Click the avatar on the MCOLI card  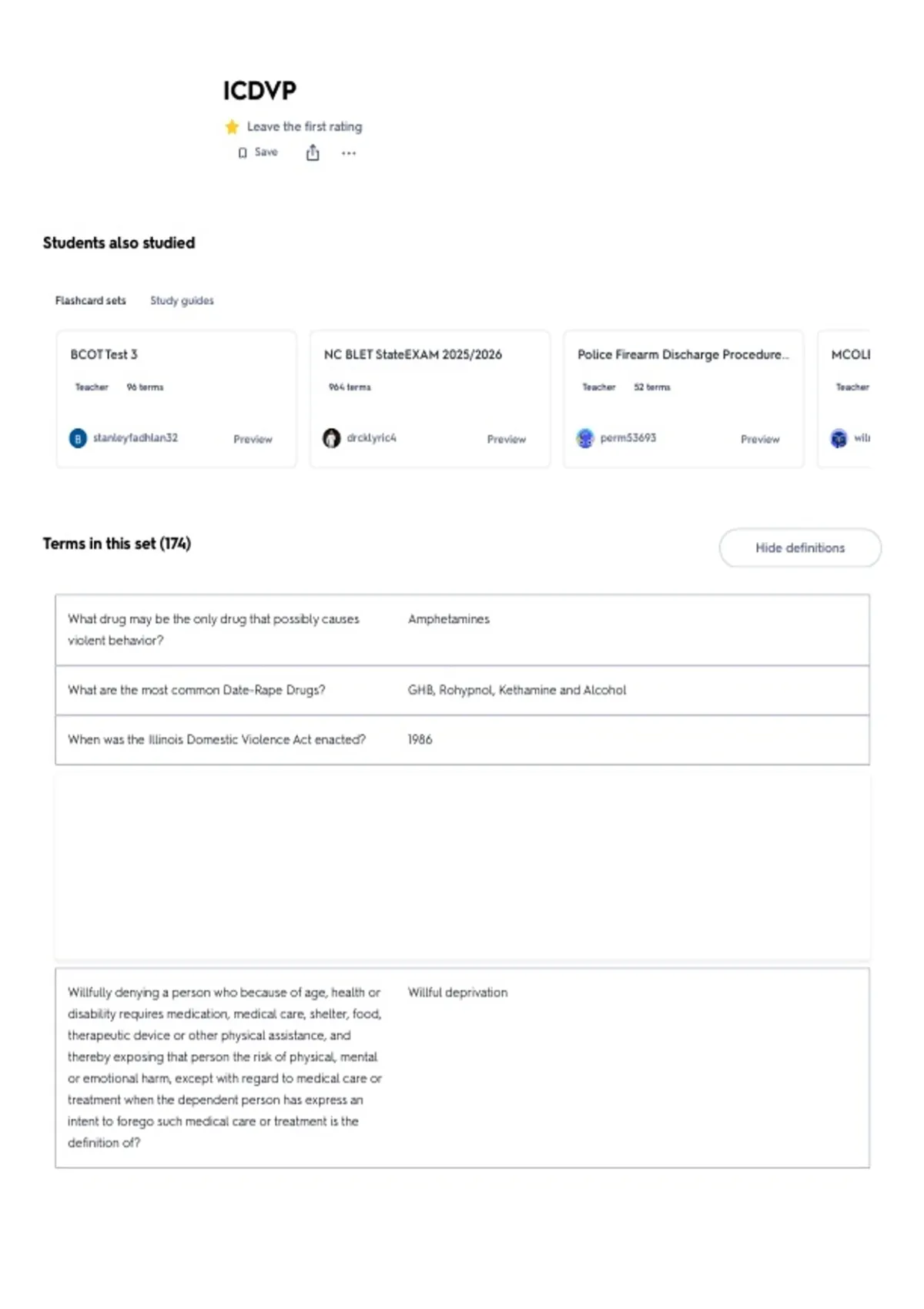click(839, 438)
